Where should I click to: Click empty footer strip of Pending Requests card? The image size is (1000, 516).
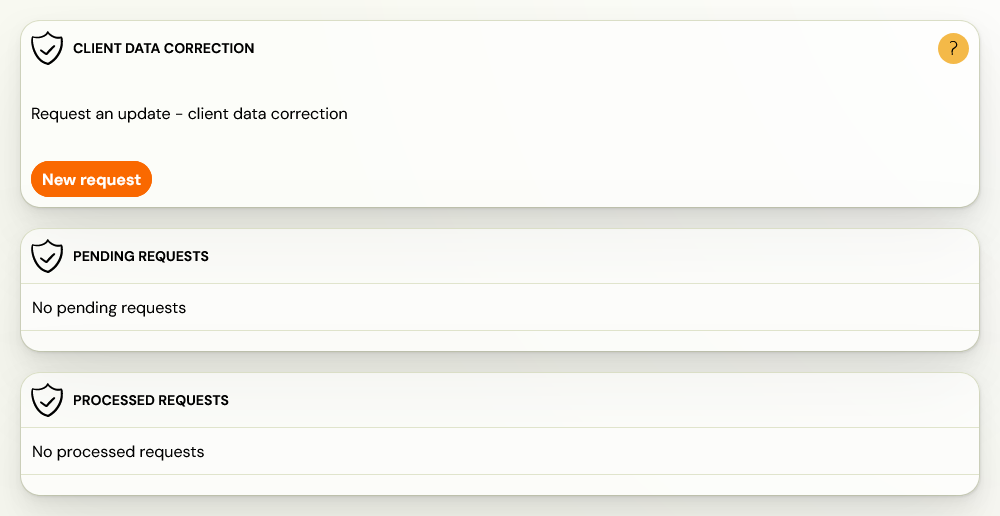pos(500,341)
